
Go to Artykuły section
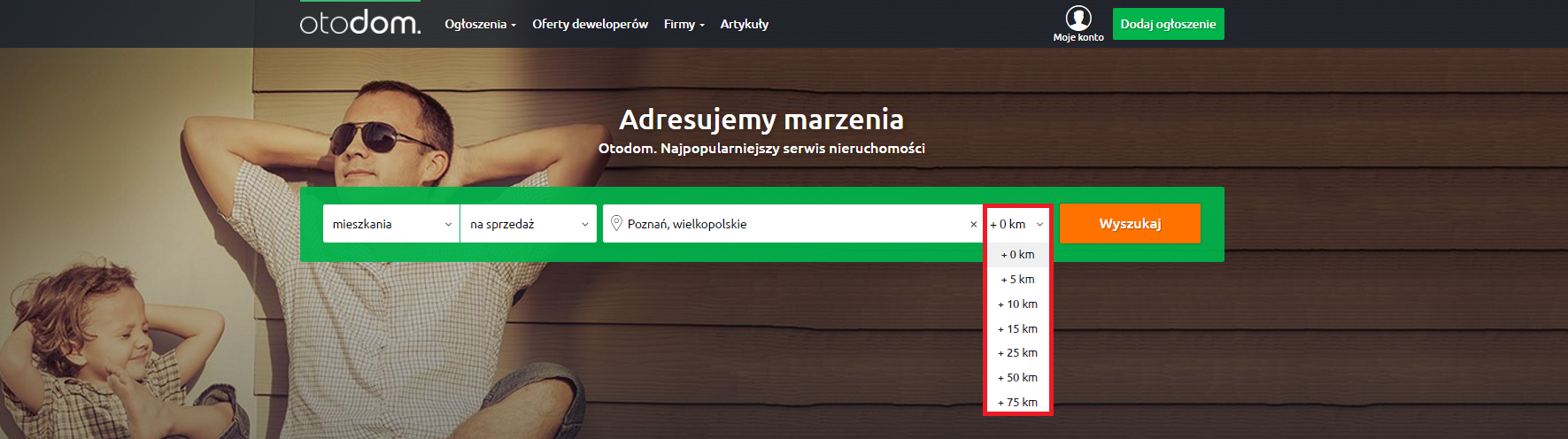(744, 25)
